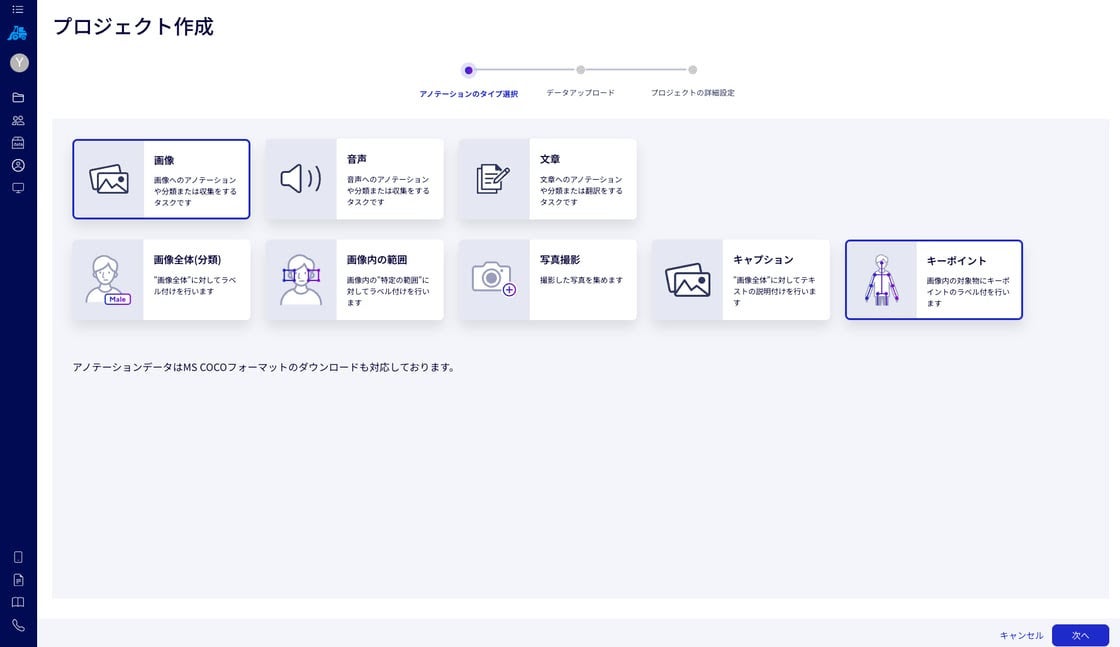The image size is (1120, 647).
Task: Select the 音声 annotation type card
Action: pos(354,179)
